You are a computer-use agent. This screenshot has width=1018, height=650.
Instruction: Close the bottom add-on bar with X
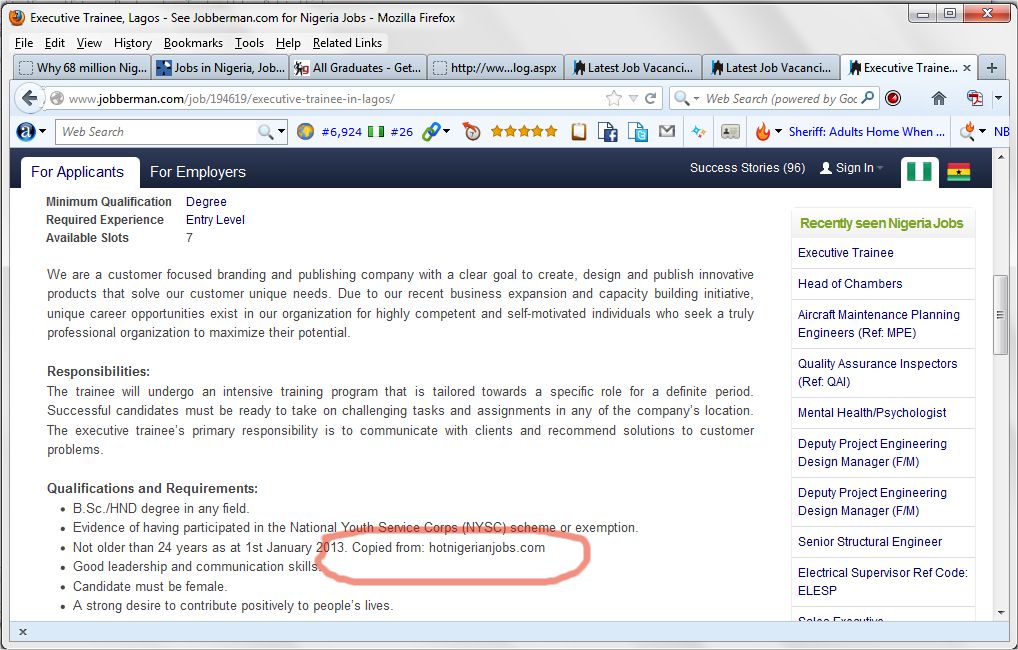point(23,632)
